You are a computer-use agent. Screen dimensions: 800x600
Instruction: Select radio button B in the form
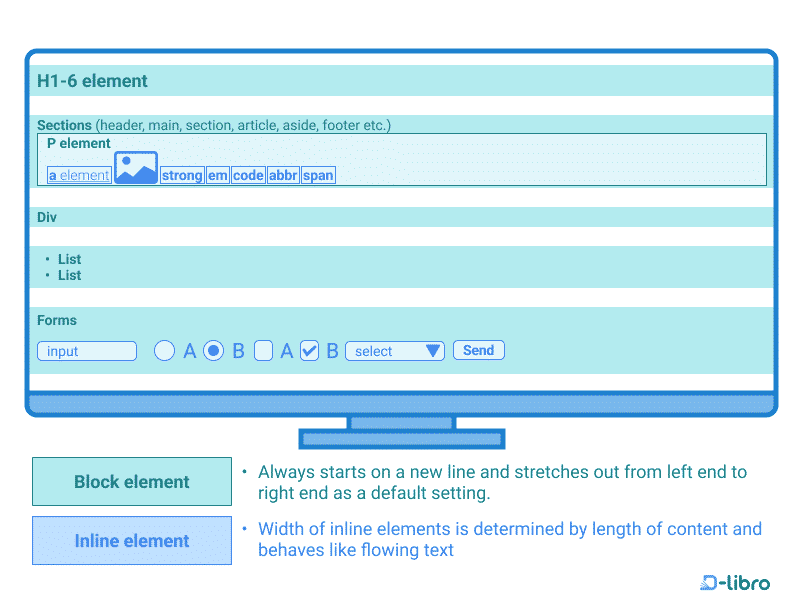(x=213, y=350)
